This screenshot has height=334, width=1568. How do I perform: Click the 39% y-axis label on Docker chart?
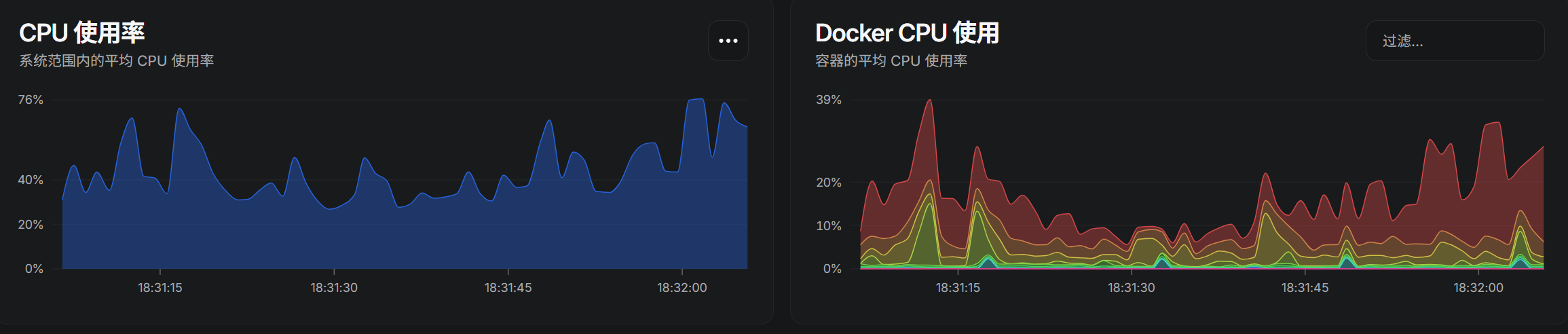(x=828, y=100)
